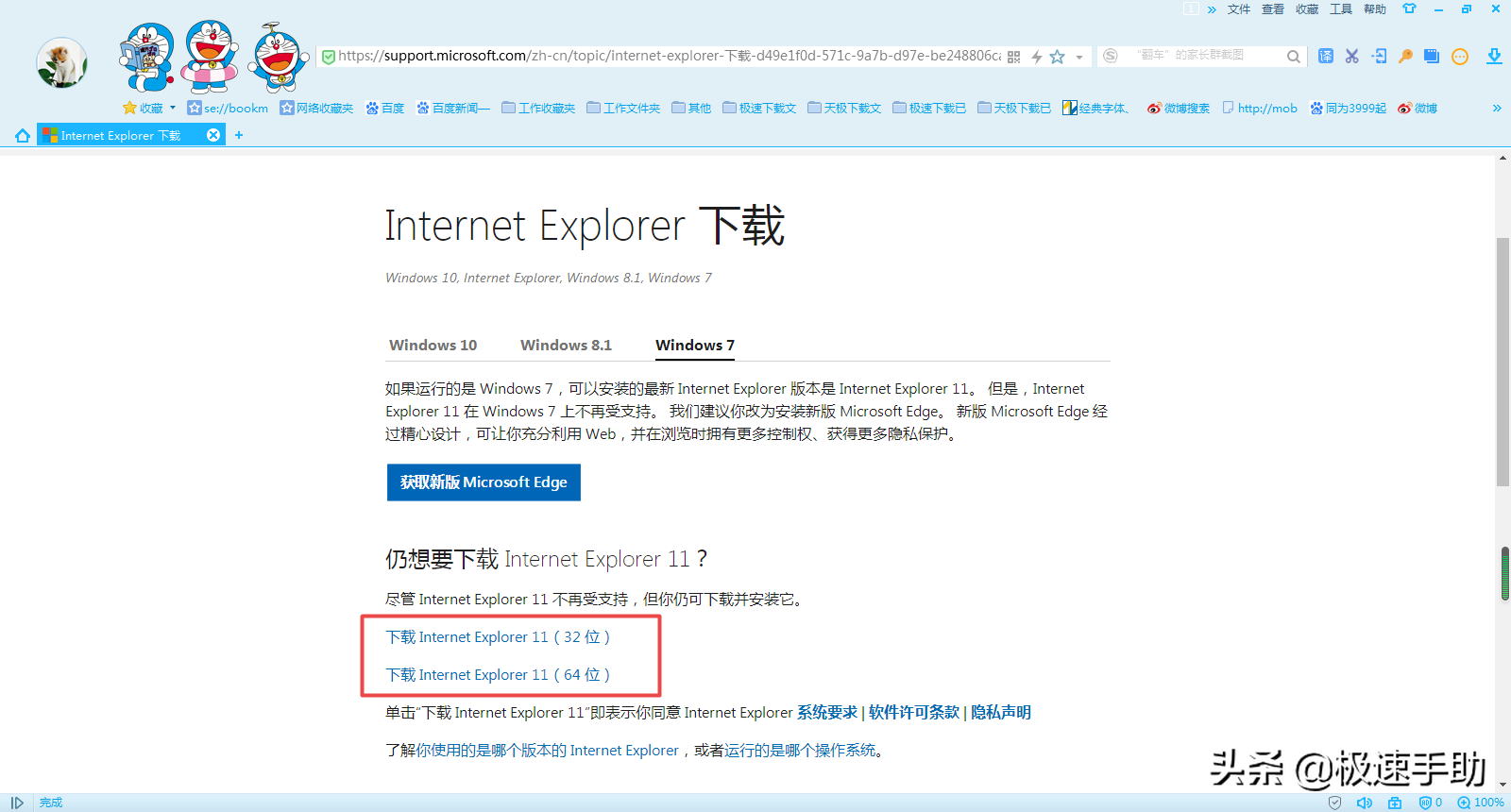Image resolution: width=1511 pixels, height=812 pixels.
Task: Download Internet Explorer 11 (32 位)
Action: pos(498,637)
